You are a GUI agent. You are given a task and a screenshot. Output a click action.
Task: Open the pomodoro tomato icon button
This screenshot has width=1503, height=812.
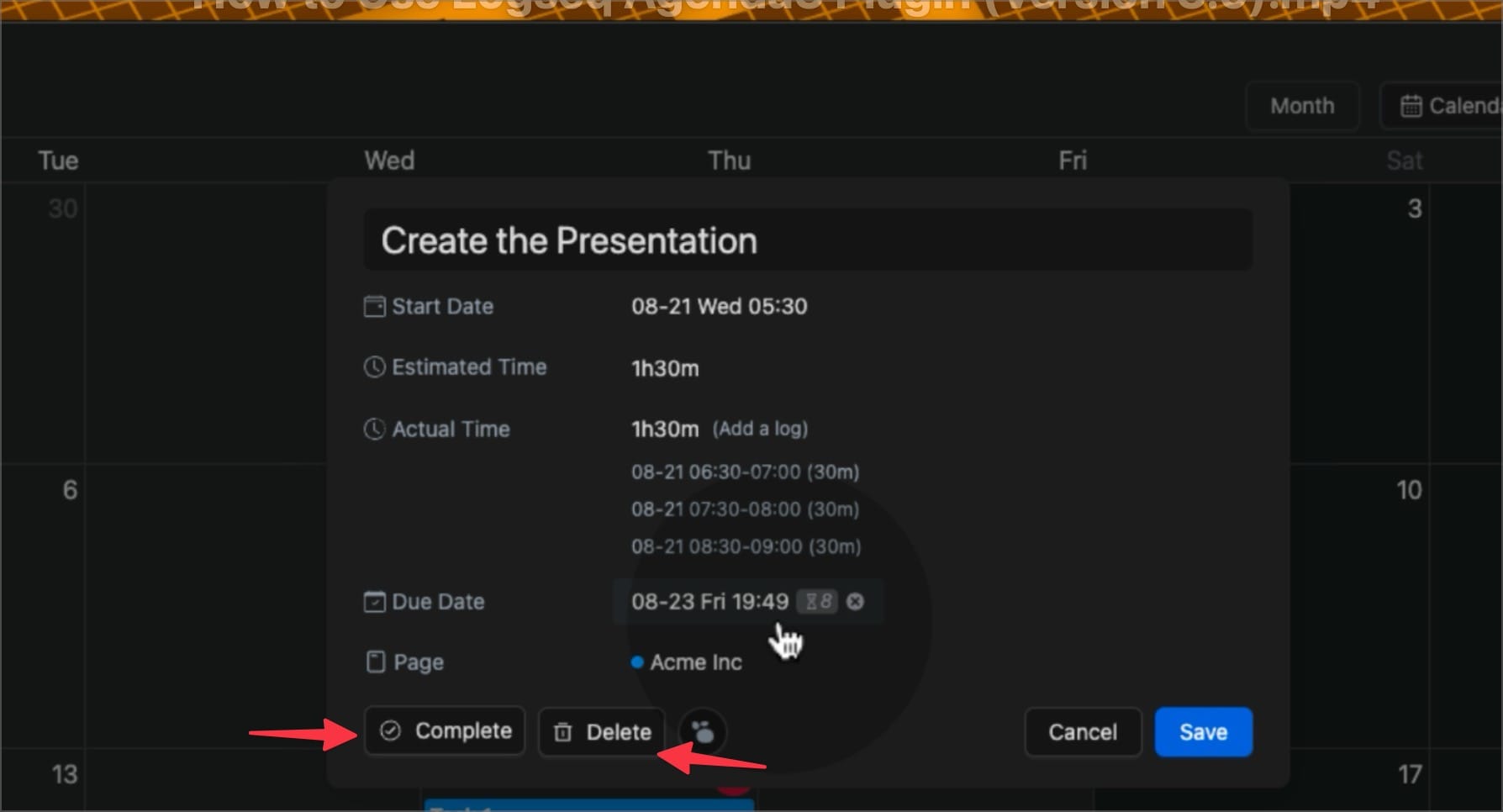pyautogui.click(x=703, y=732)
